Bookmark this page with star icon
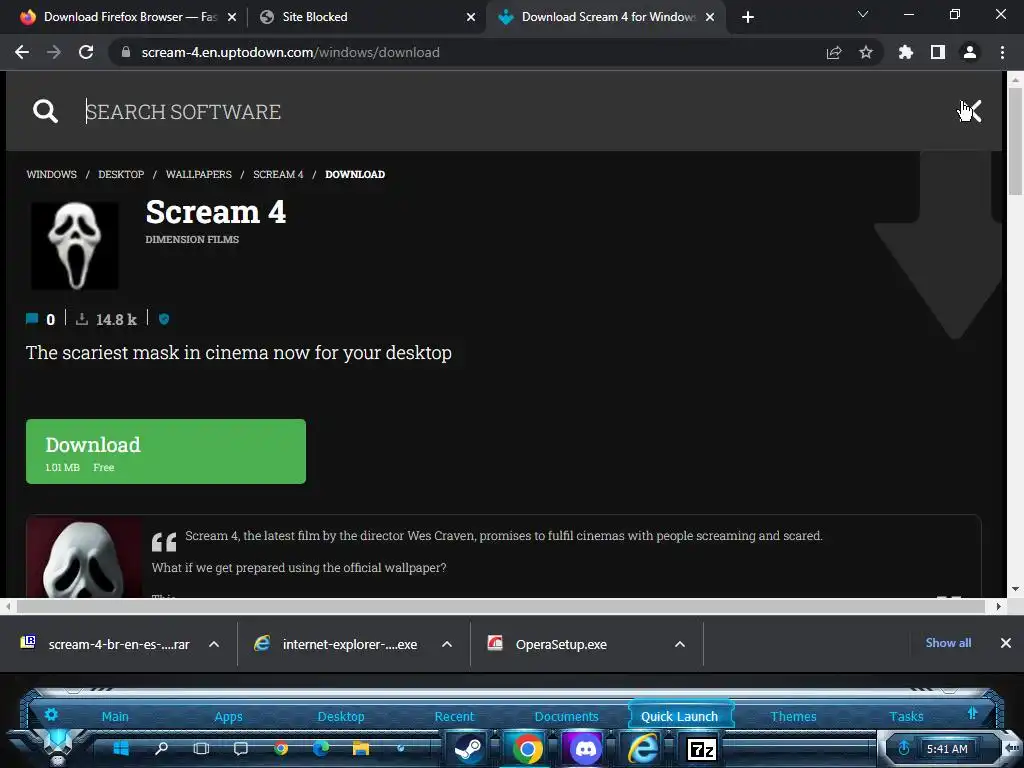 click(x=866, y=52)
